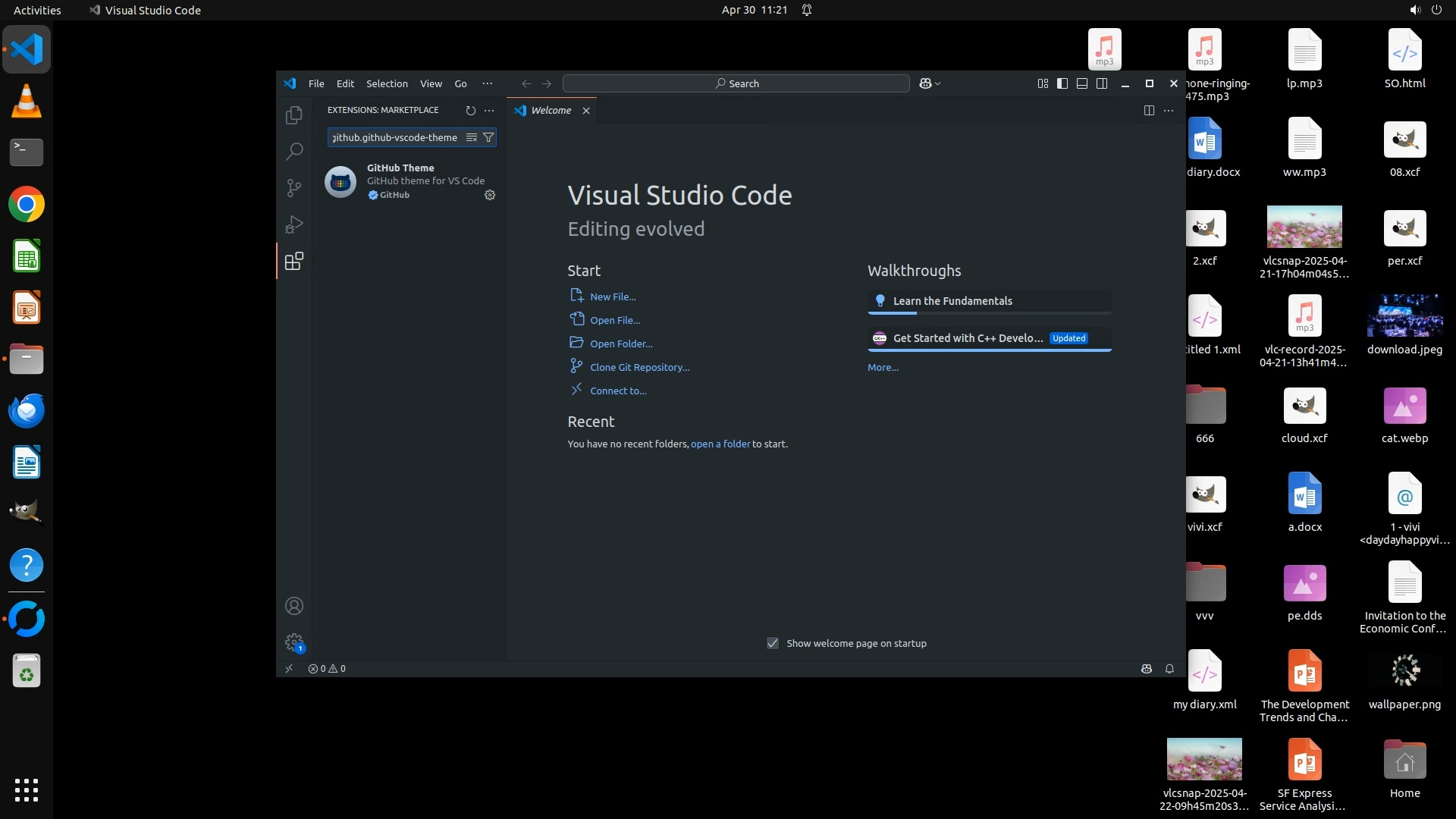Click the Clone Git Repository link
Image resolution: width=1456 pixels, height=819 pixels.
(639, 368)
